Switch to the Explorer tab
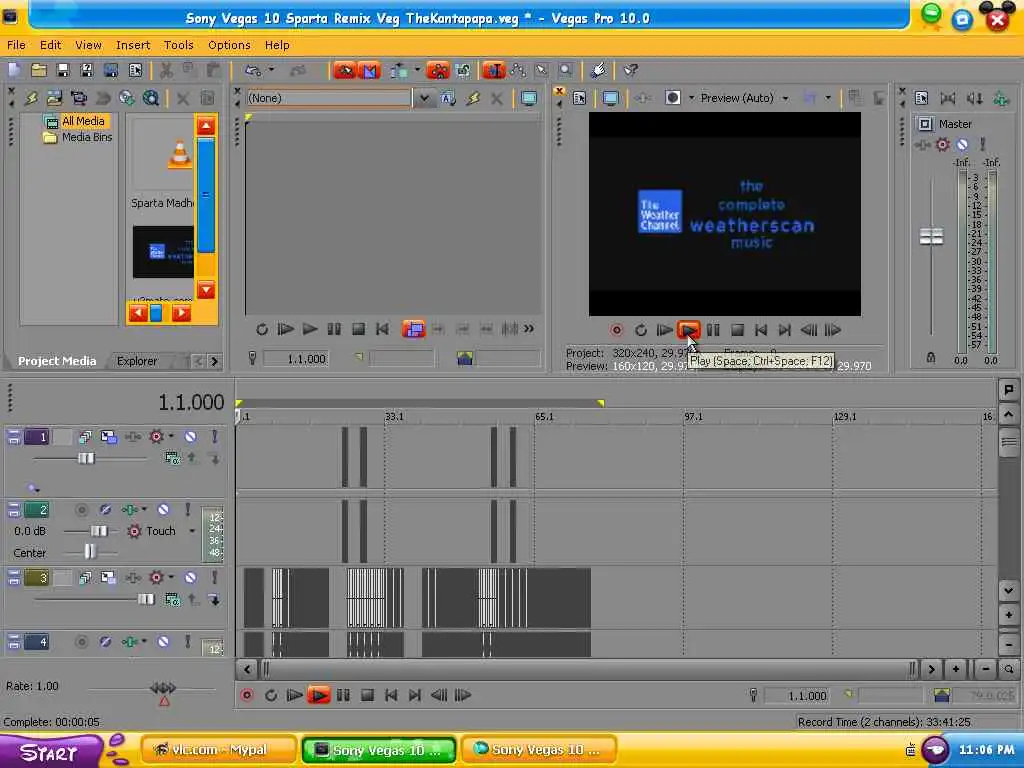 [136, 361]
